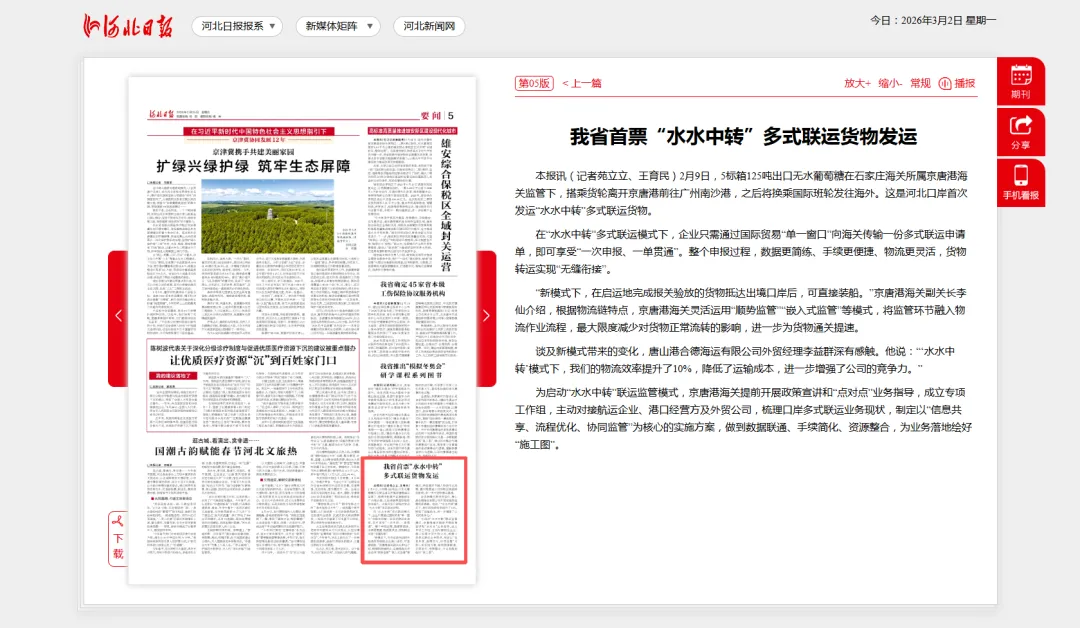Click the forest photo on the newspaper page
This screenshot has height=628, width=1080.
point(267,216)
